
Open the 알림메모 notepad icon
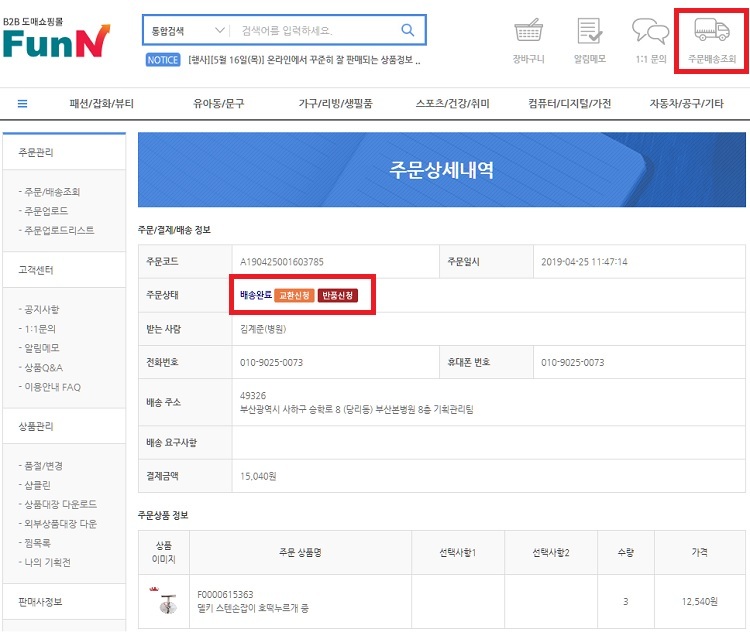pos(589,32)
